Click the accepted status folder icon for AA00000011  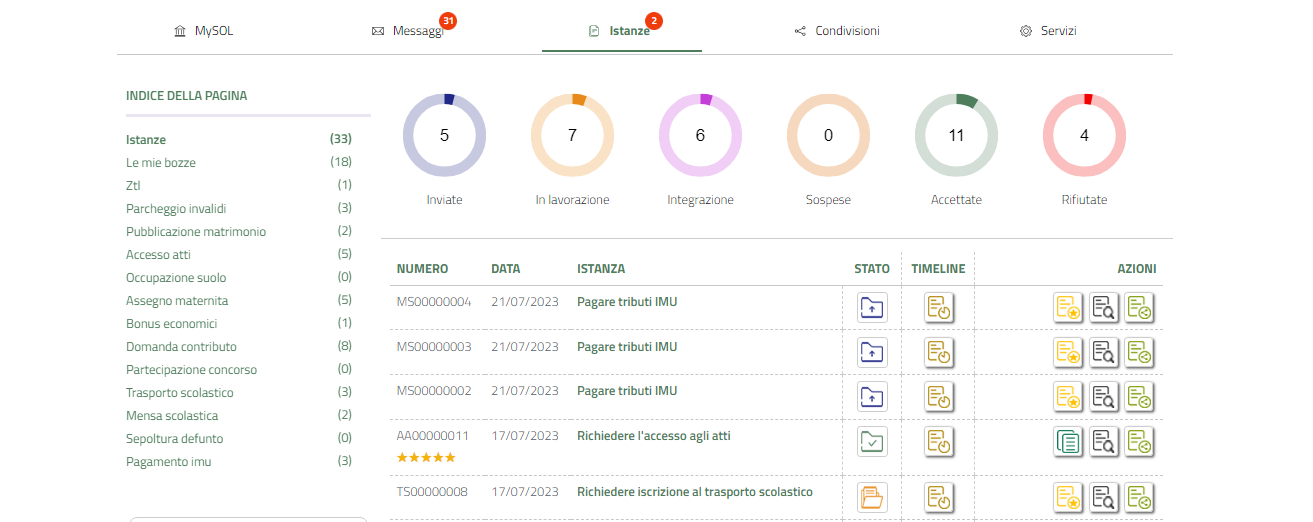(x=872, y=441)
